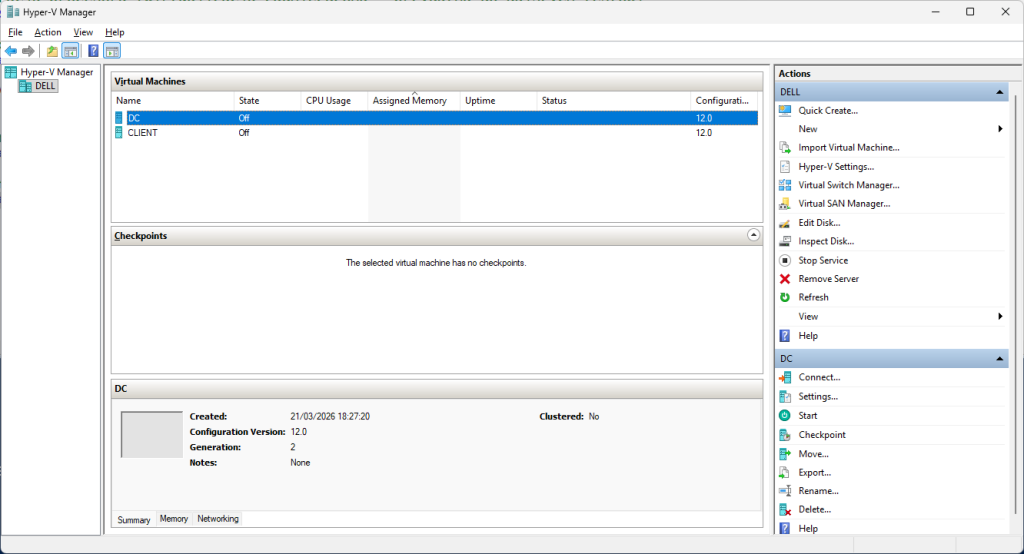The width and height of the screenshot is (1024, 554).
Task: Click the green Refresh icon
Action: coord(785,297)
